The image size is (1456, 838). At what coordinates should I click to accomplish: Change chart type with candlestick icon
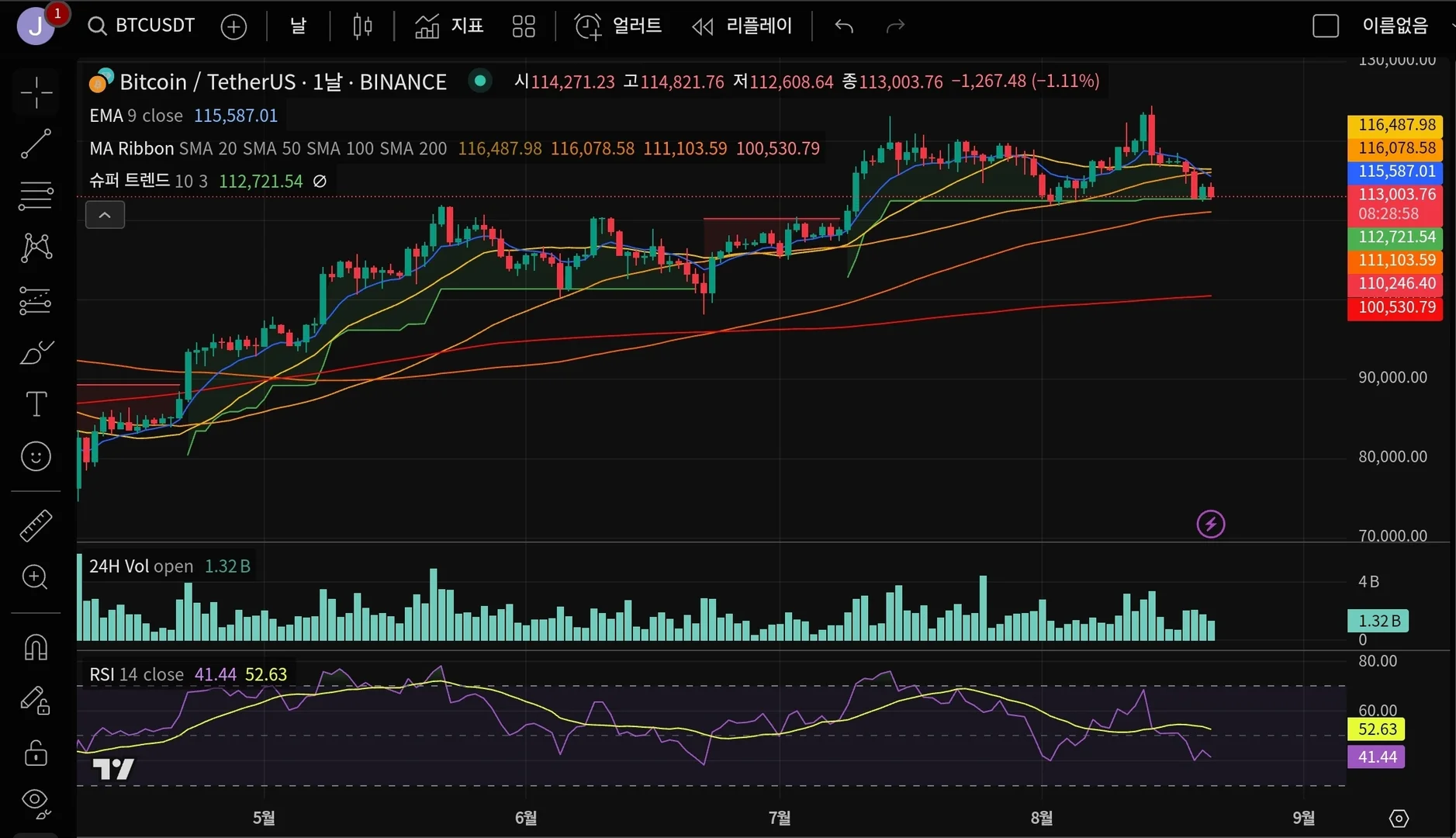[362, 26]
